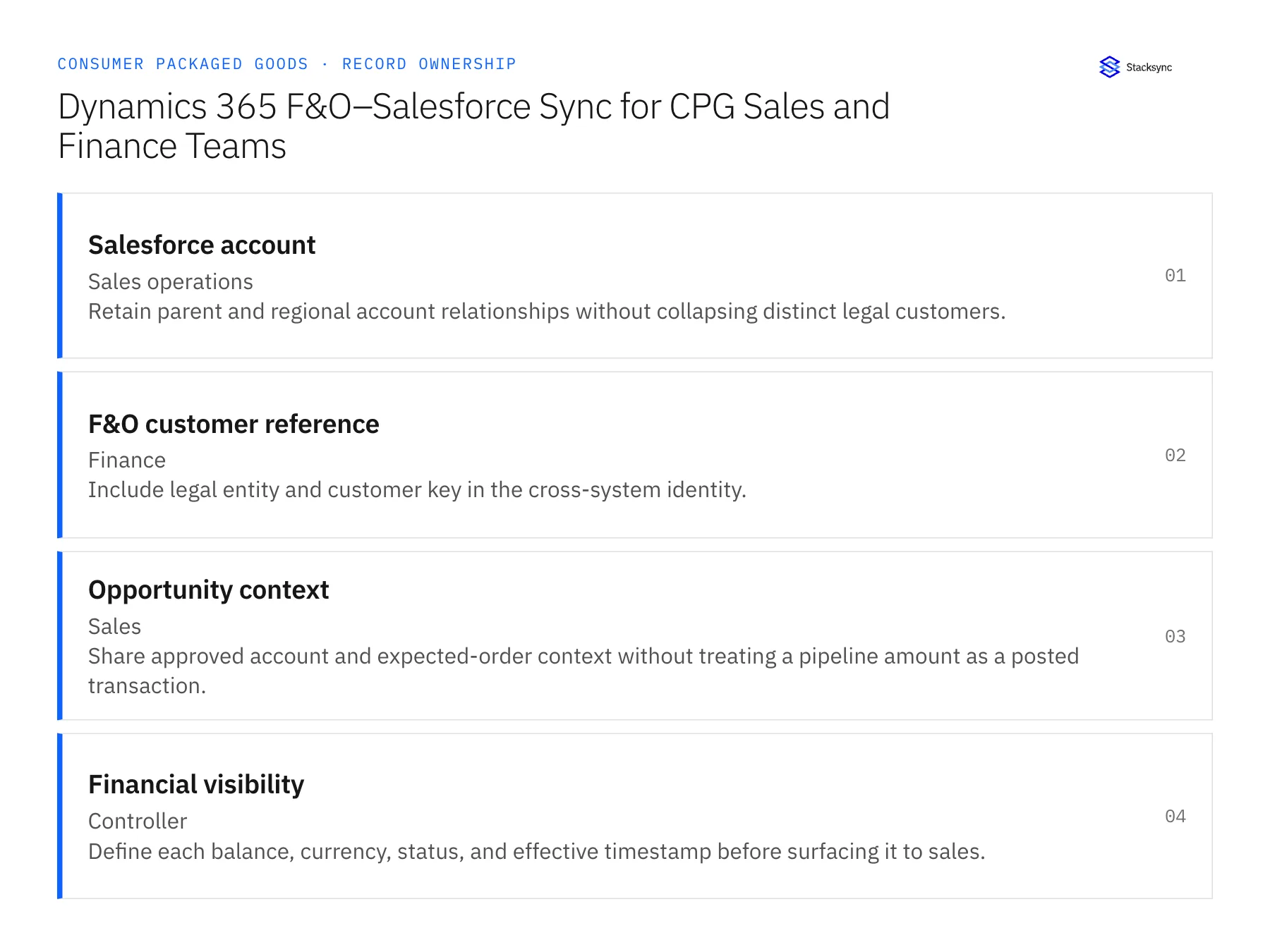This screenshot has width=1270, height=952.
Task: Click the card number 03
Action: coord(1175,637)
